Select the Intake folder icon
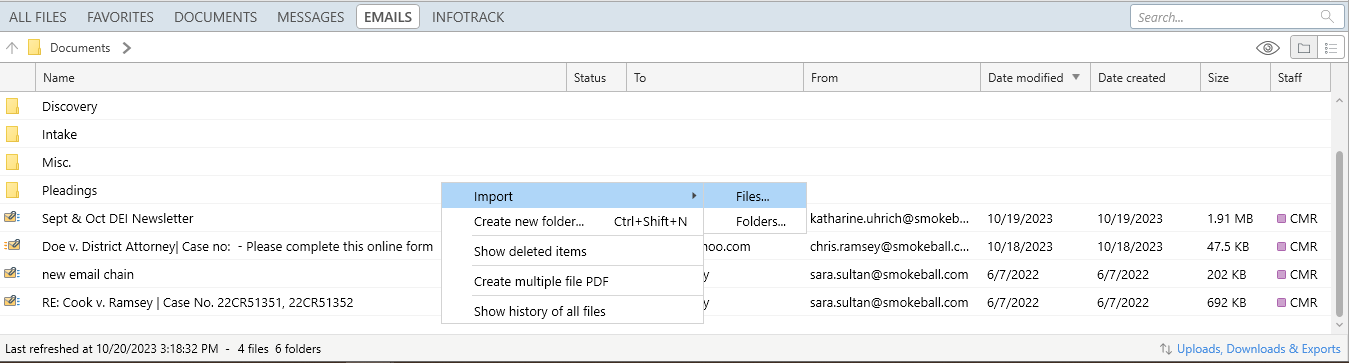 point(12,134)
